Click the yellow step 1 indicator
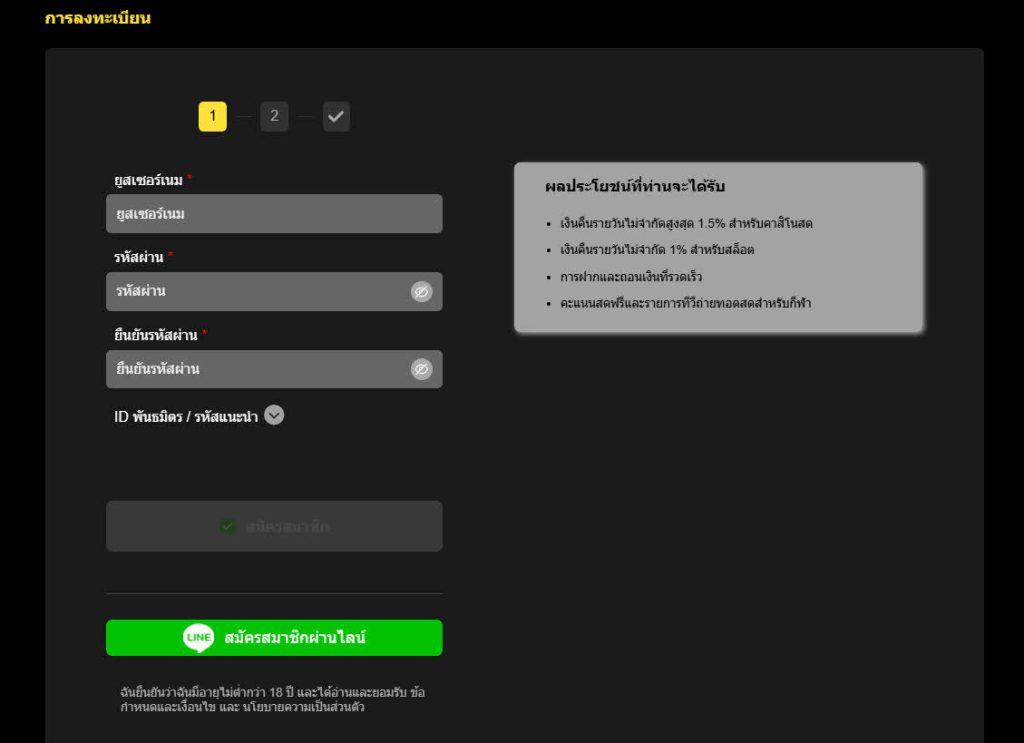Viewport: 1024px width, 743px height. [212, 117]
